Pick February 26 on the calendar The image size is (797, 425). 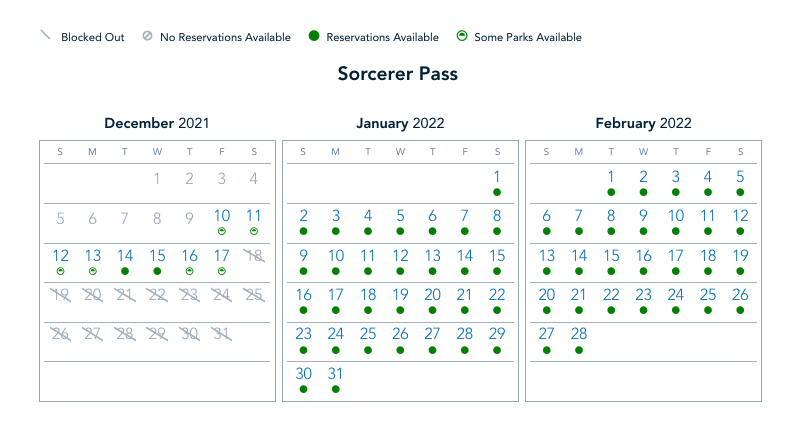[740, 295]
